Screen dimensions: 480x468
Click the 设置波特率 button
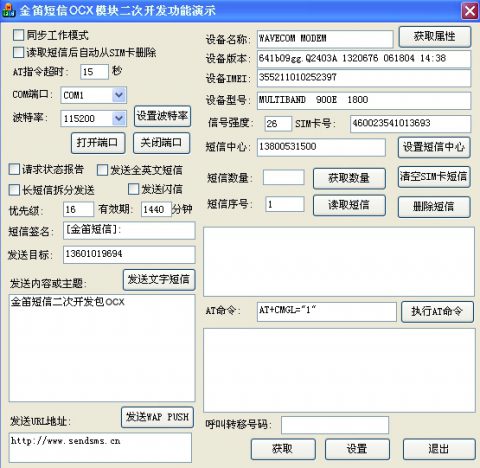[x=162, y=116]
